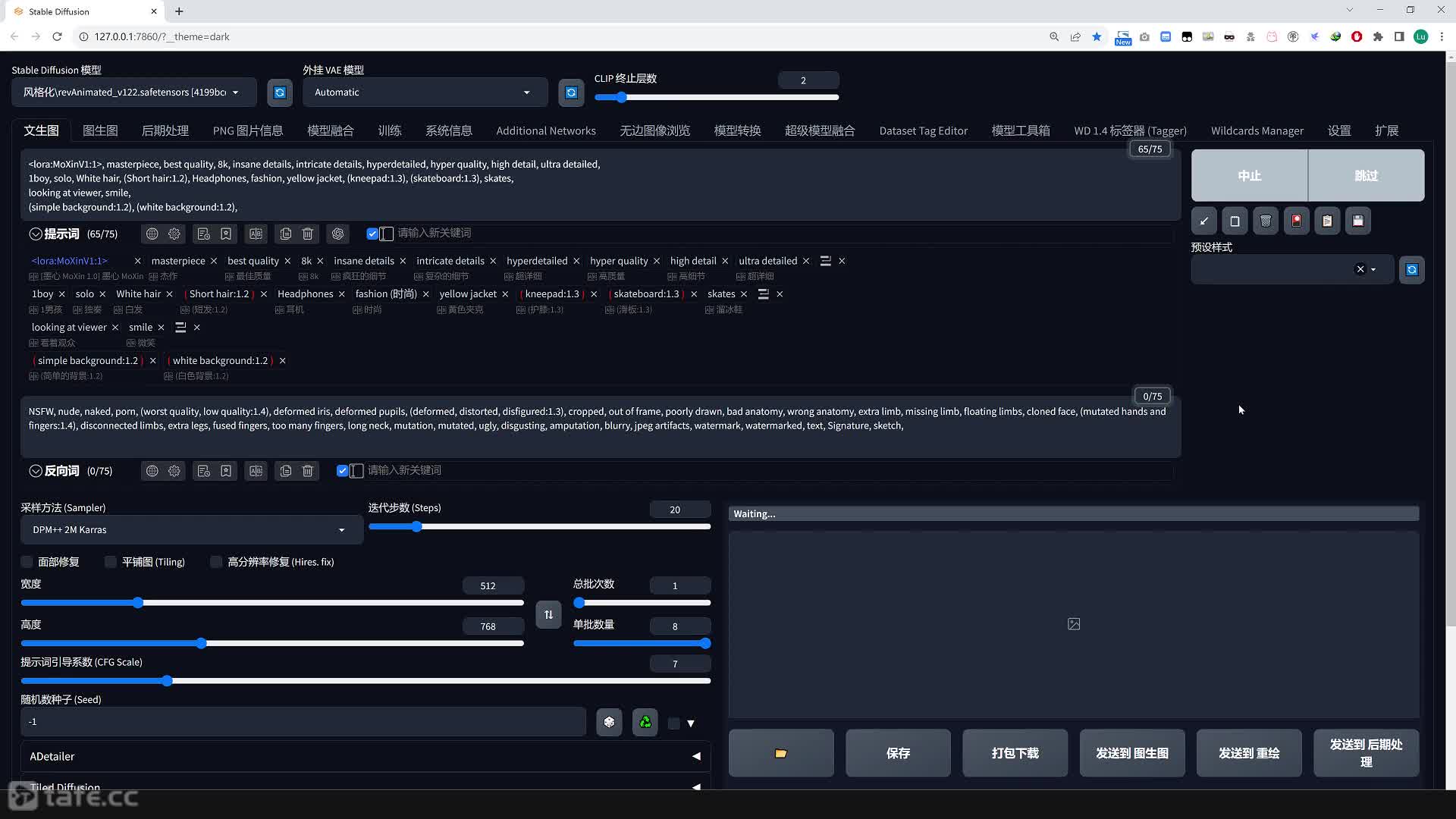The height and width of the screenshot is (819, 1456).
Task: Refresh the Stable Diffusion model list
Action: [280, 93]
